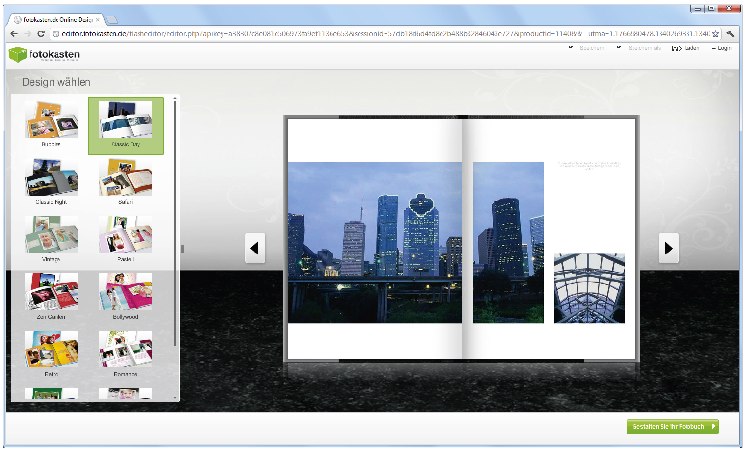
Task: Click the browser forward arrow
Action: [x=27, y=33]
